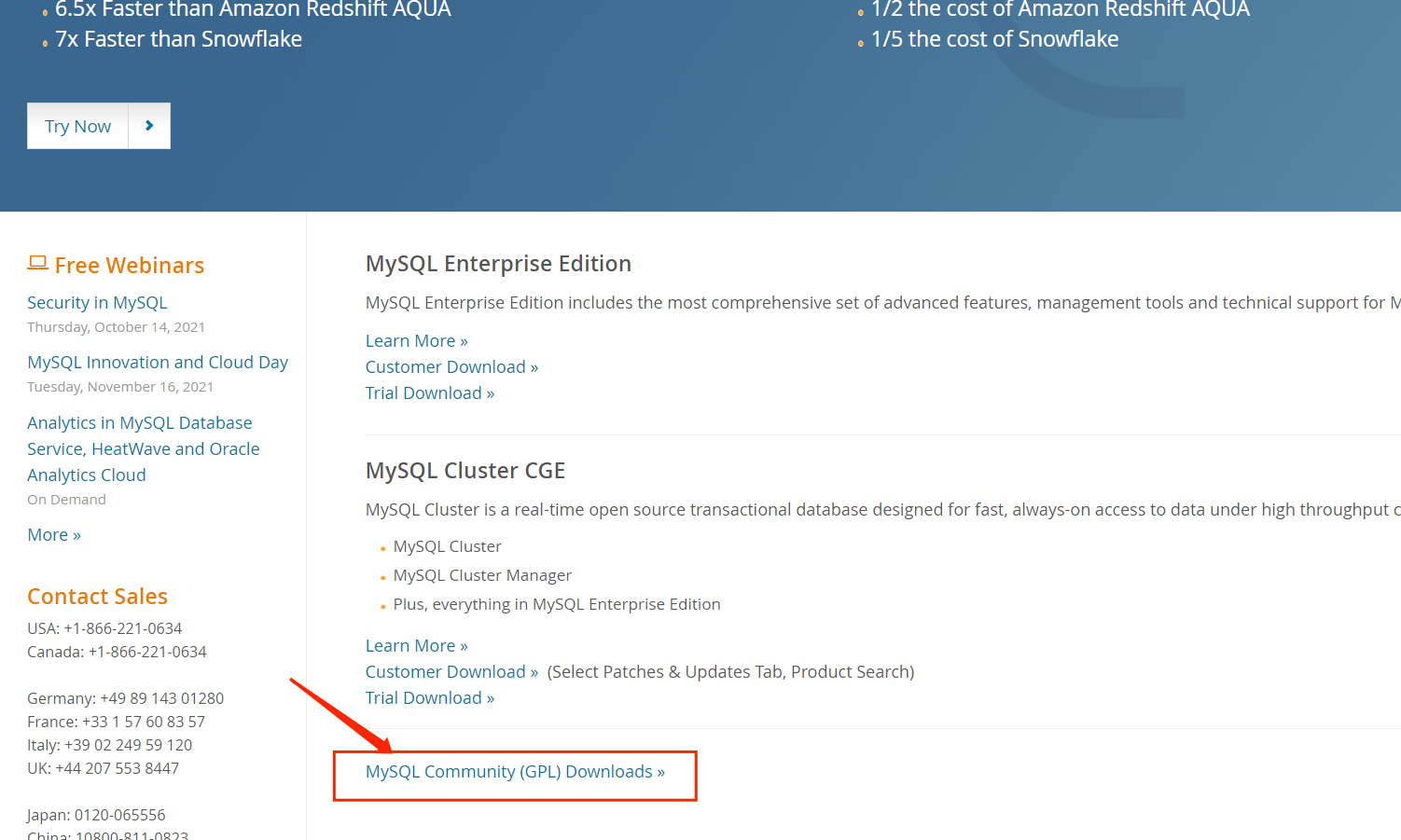Click Trial Download » under Enterprise Edition
The image size is (1401, 840).
pos(430,393)
